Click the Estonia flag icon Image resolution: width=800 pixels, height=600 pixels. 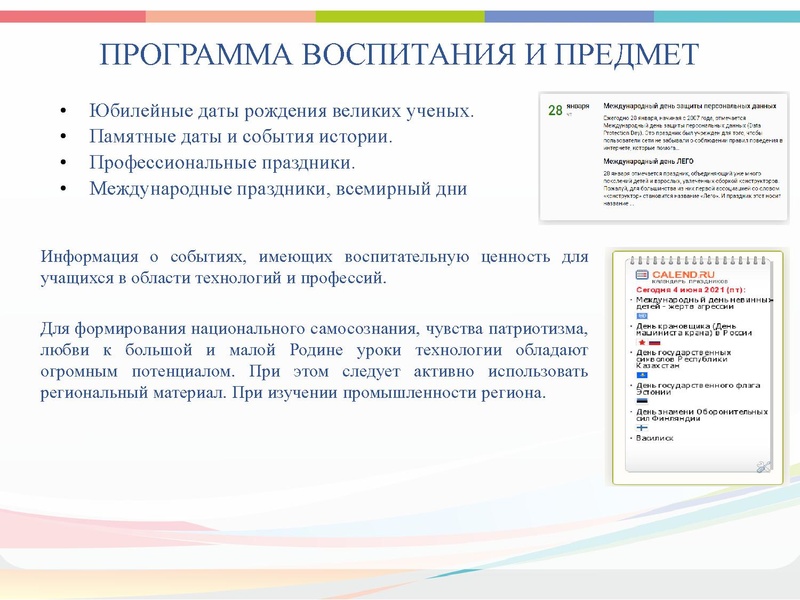pyautogui.click(x=644, y=400)
